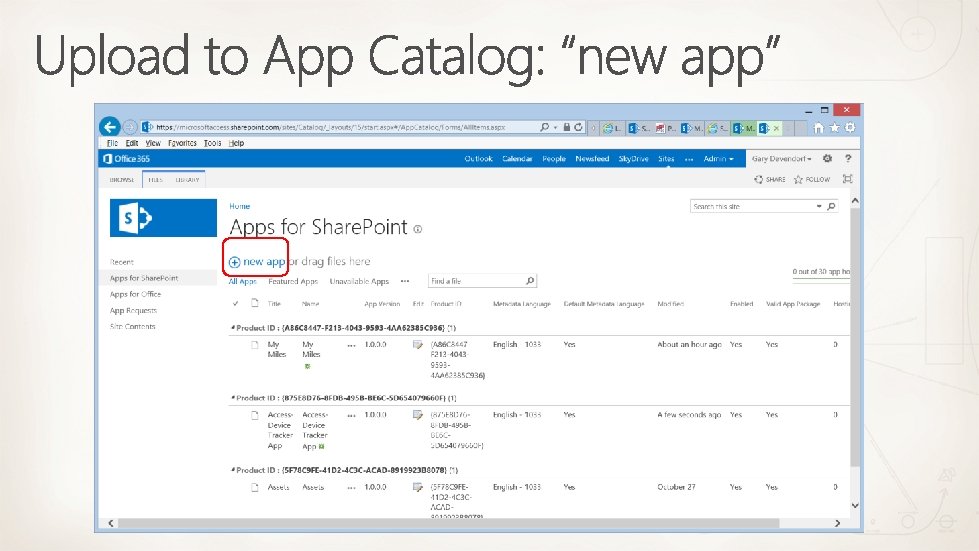The width and height of the screenshot is (979, 551).
Task: Click the address bar lock icon
Action: pos(566,127)
